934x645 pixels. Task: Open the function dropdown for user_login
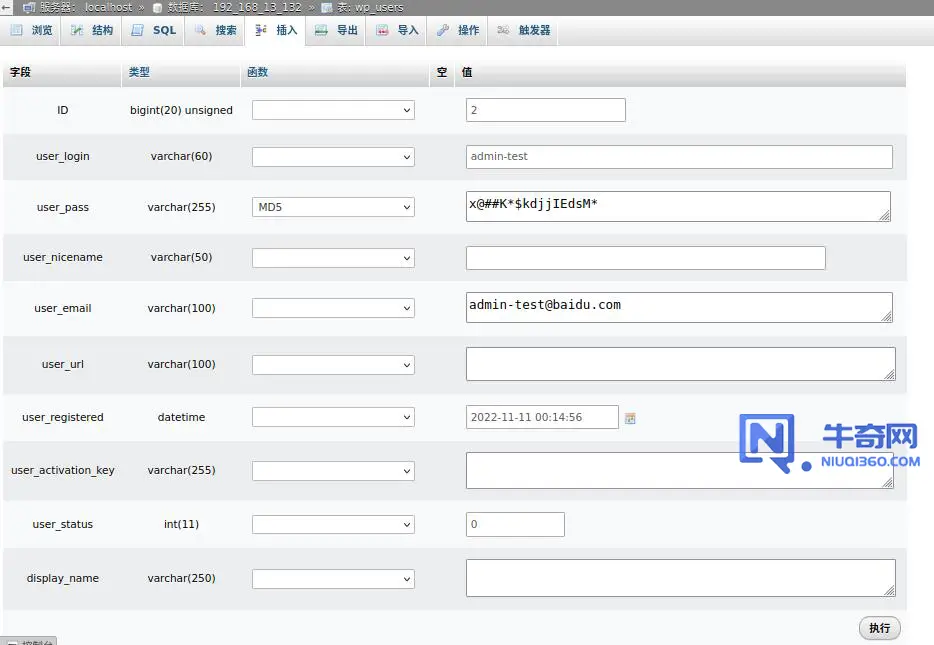click(333, 157)
